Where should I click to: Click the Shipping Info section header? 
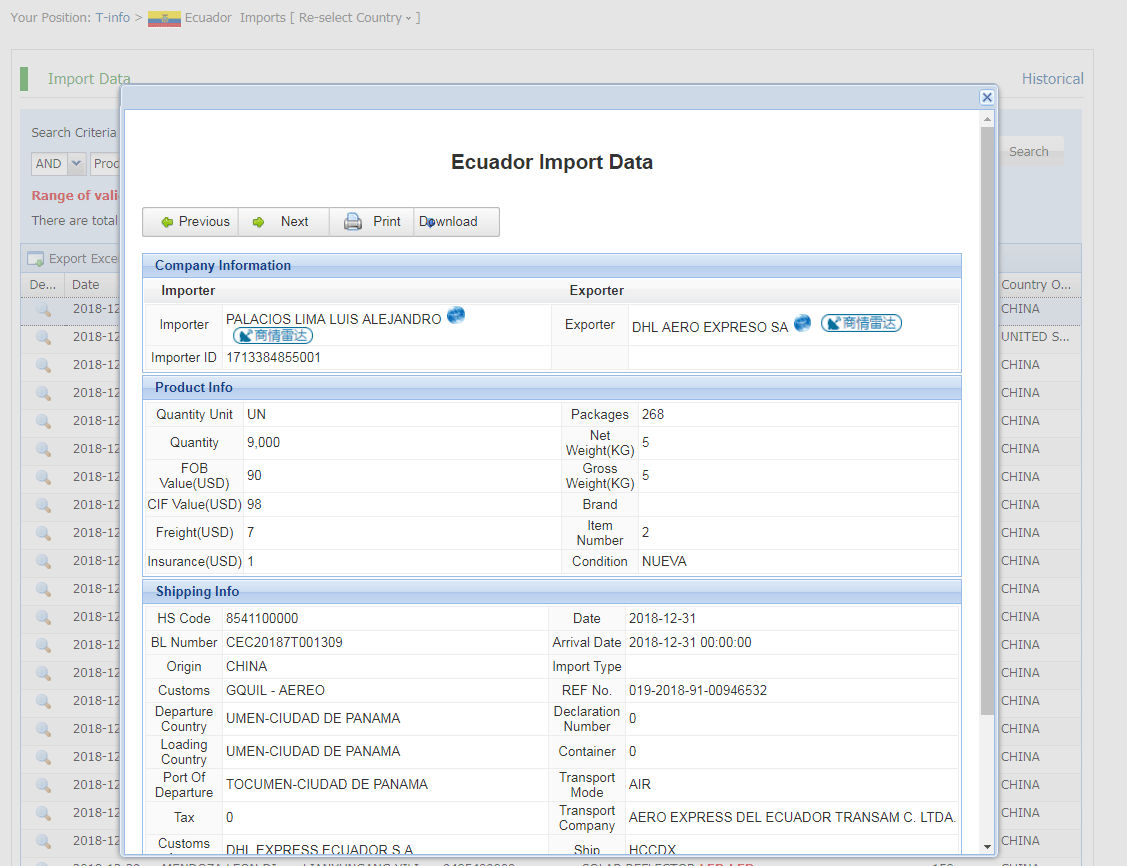tap(551, 591)
